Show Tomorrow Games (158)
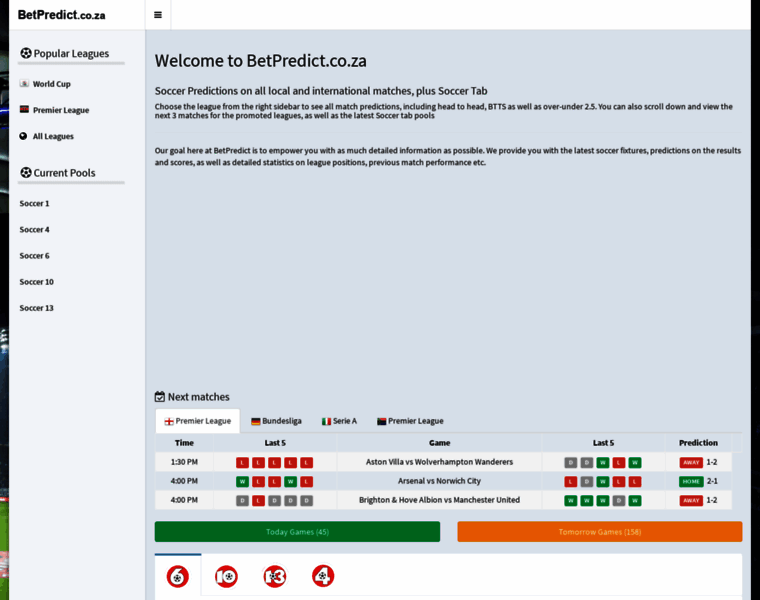The width and height of the screenshot is (760, 600). click(600, 532)
